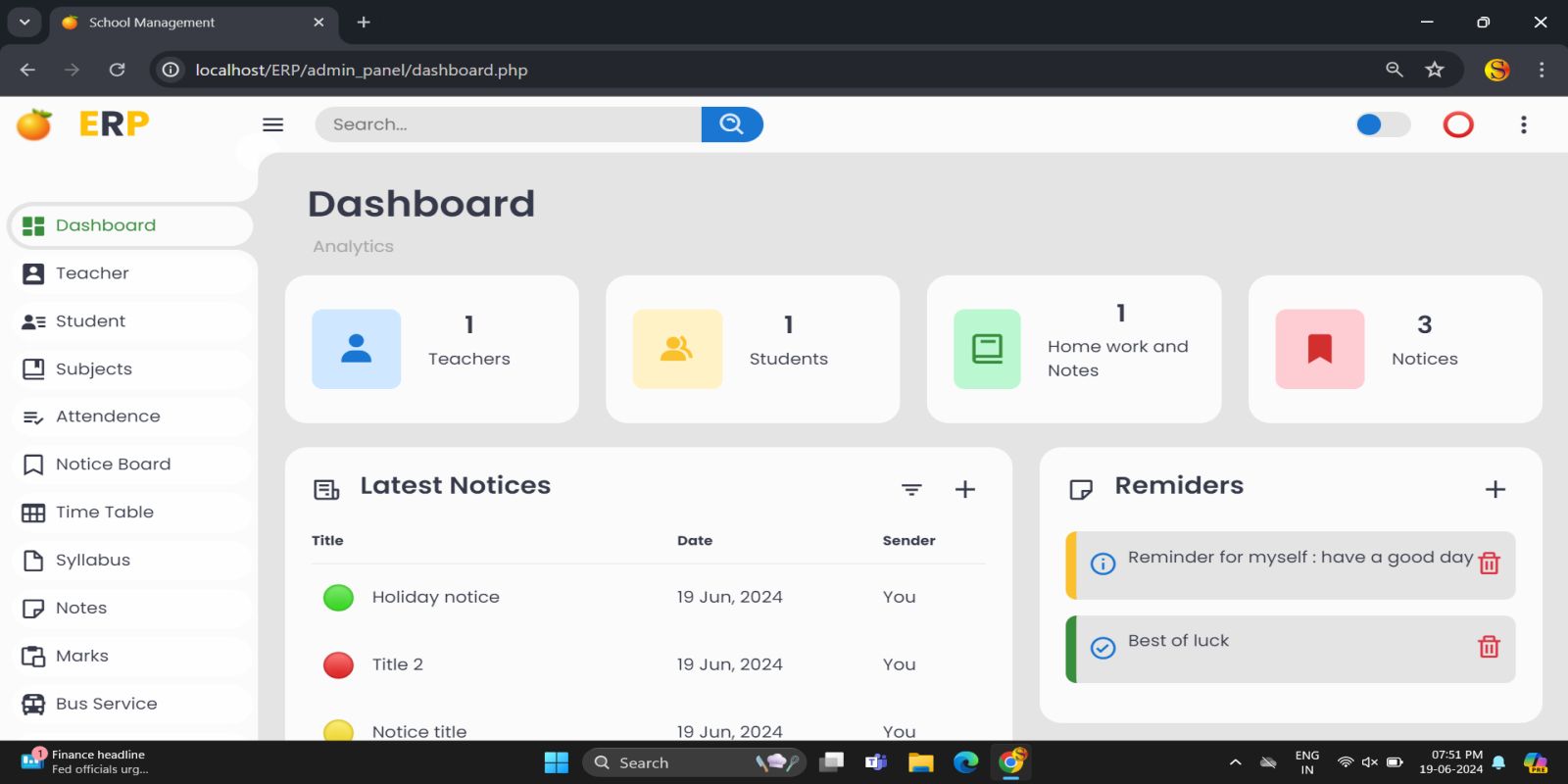Viewport: 1568px width, 784px height.
Task: Click the Bus Service bus icon
Action: [33, 705]
